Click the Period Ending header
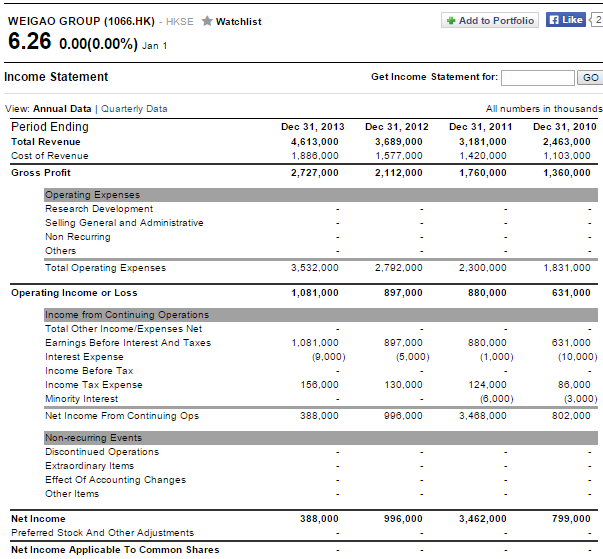This screenshot has height=559, width=603. coord(50,127)
